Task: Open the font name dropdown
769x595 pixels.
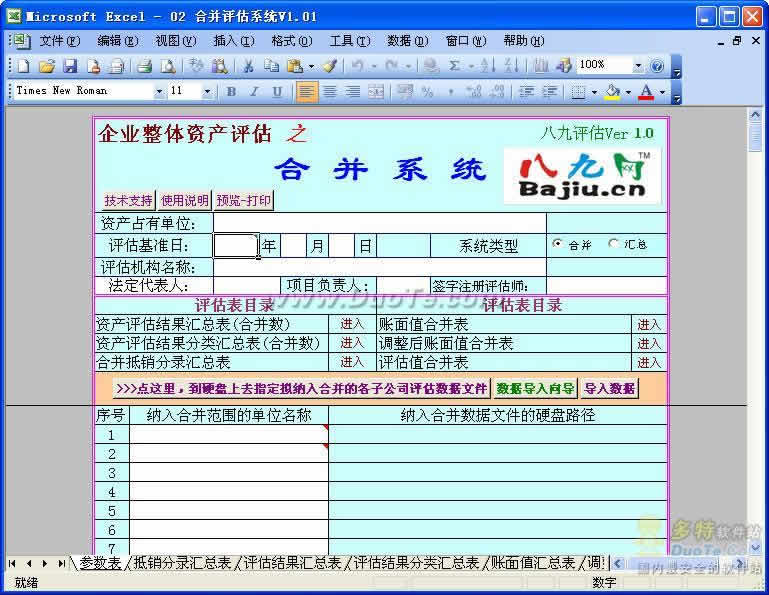Action: 159,91
